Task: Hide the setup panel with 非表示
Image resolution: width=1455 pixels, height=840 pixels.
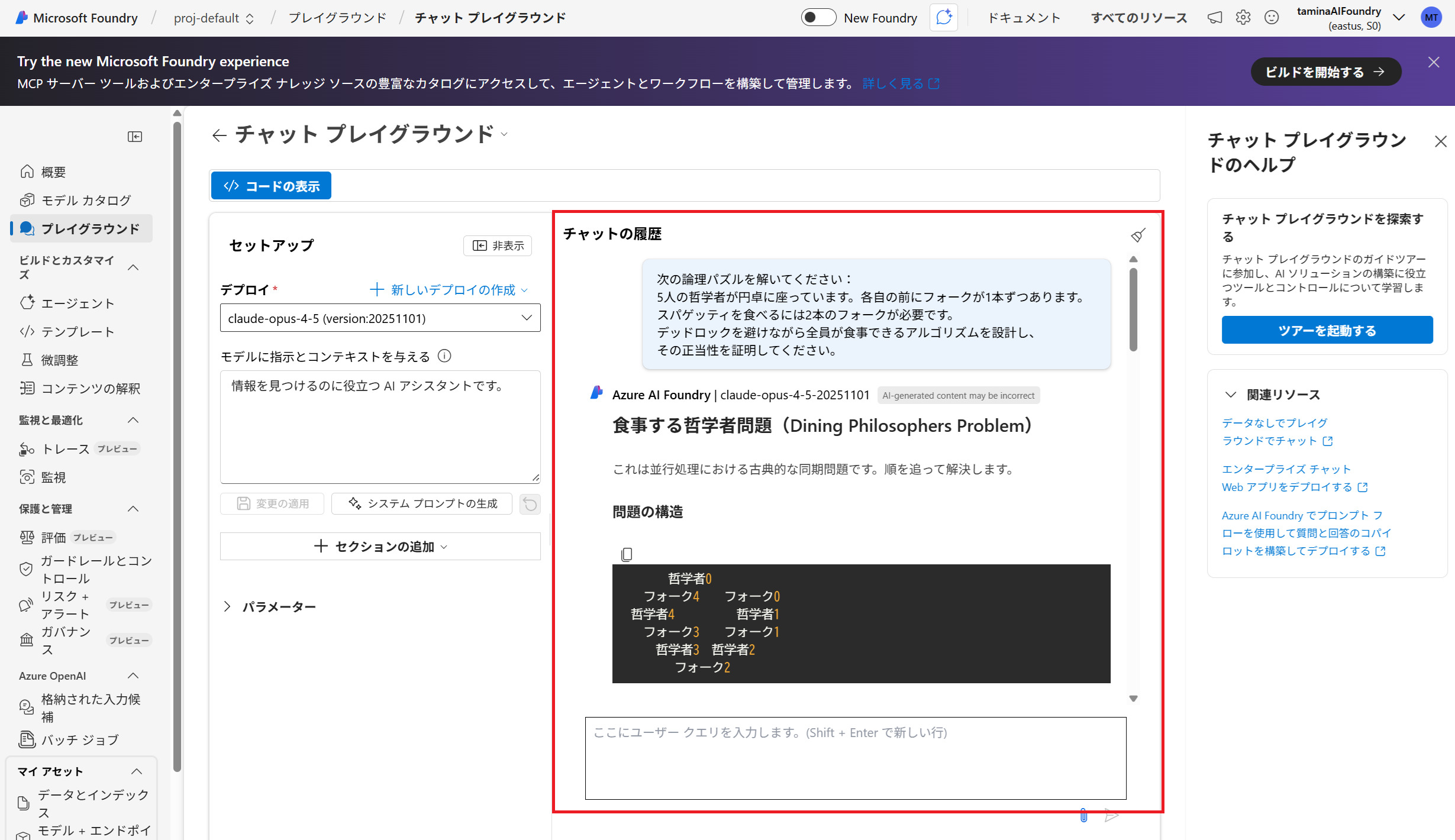Action: coord(498,245)
